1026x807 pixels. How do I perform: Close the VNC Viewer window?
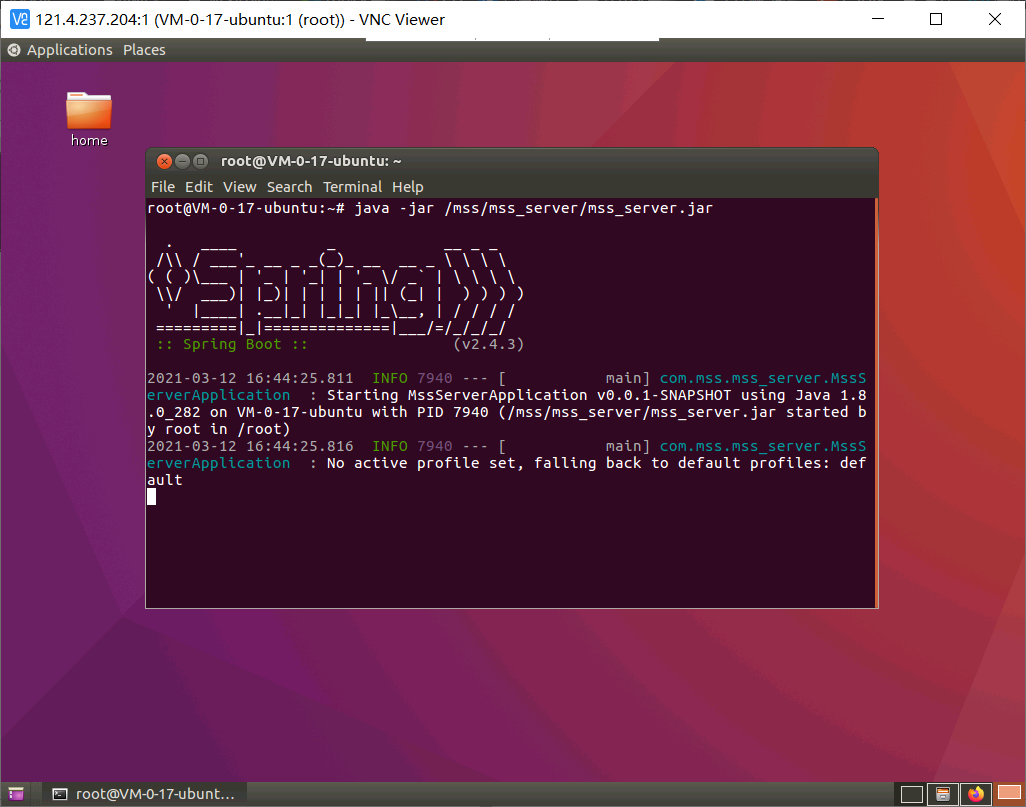[995, 19]
